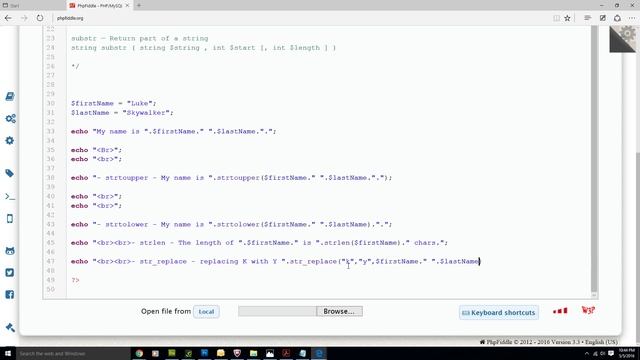Screen dimensions: 640x360
Task: Open the GitHub cat icon in sidebar
Action: click(x=10, y=251)
